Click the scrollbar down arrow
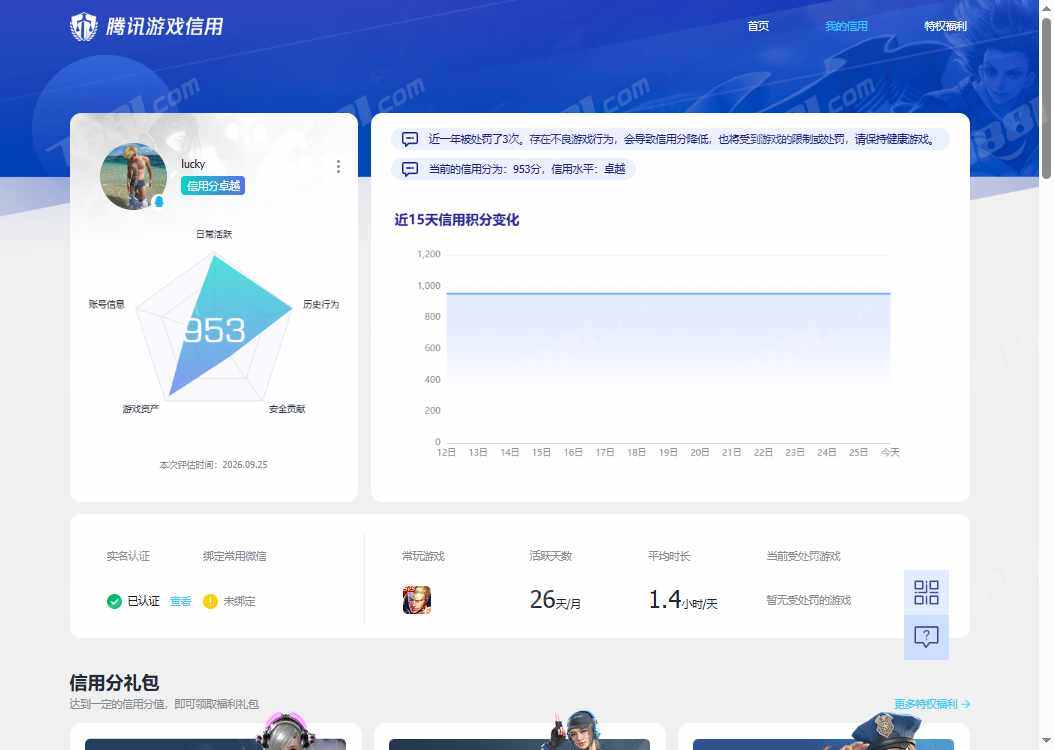This screenshot has height=750, width=1054. [x=1047, y=741]
